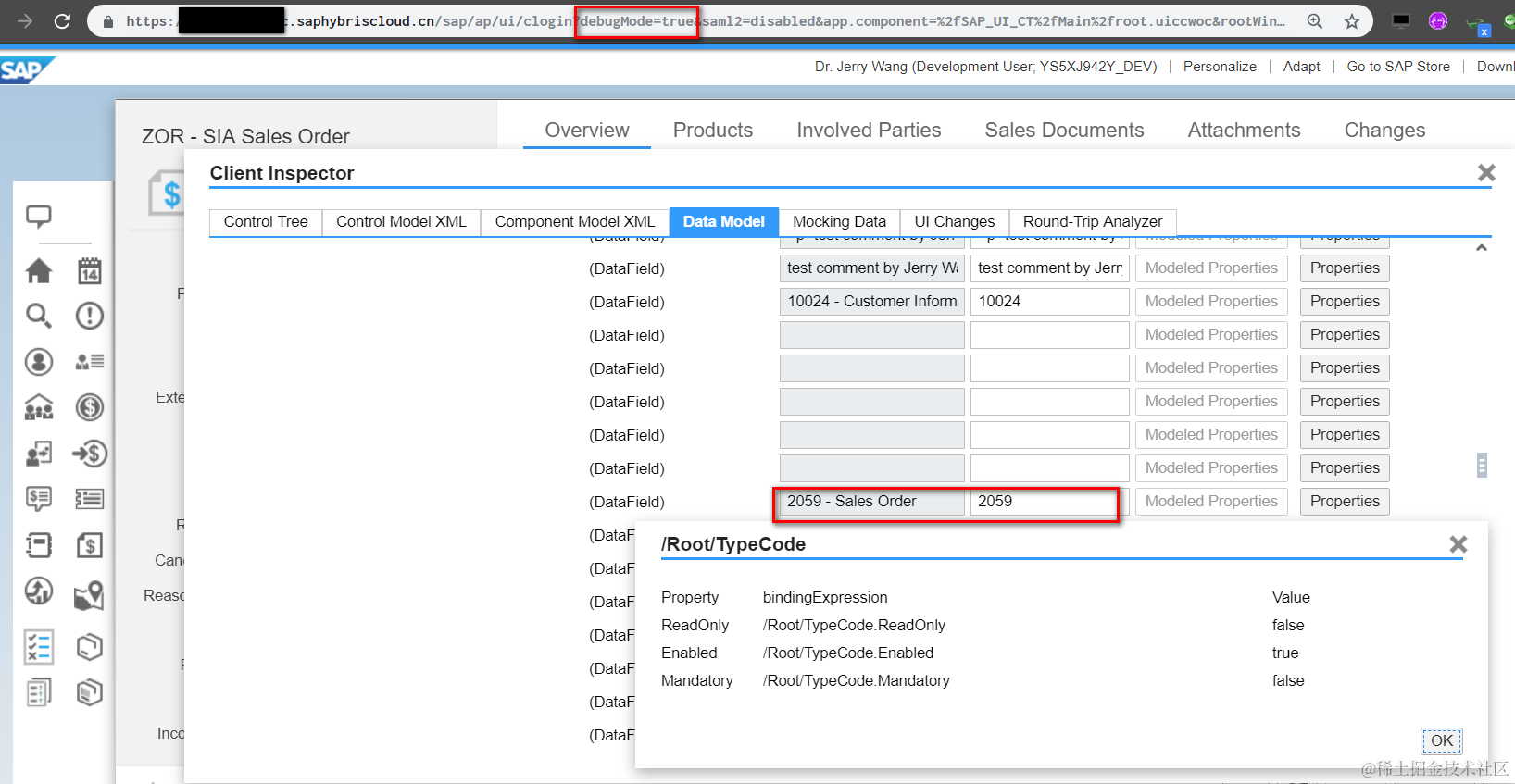Open the group under roof icon
Image resolution: width=1515 pixels, height=784 pixels.
pos(39,407)
